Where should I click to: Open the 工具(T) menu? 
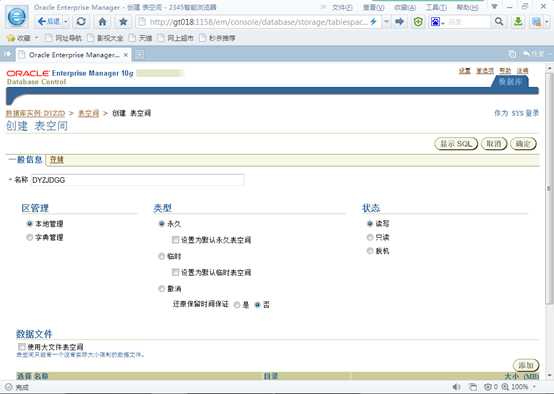436,7
